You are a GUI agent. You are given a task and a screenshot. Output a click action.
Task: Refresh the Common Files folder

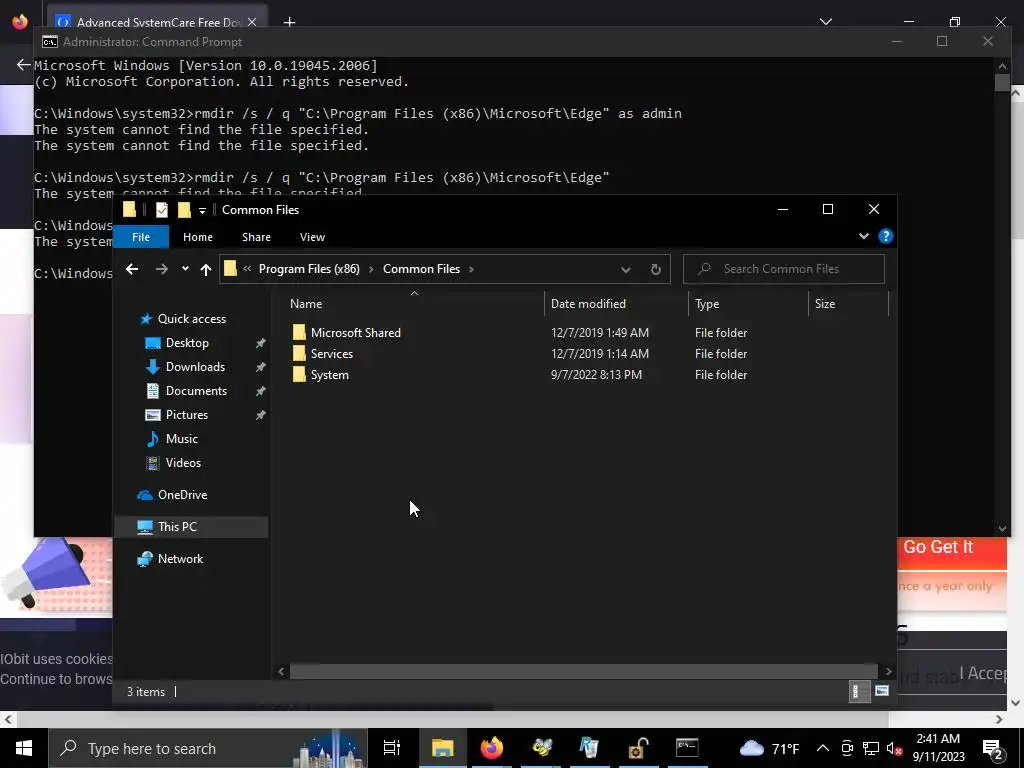[x=656, y=270]
